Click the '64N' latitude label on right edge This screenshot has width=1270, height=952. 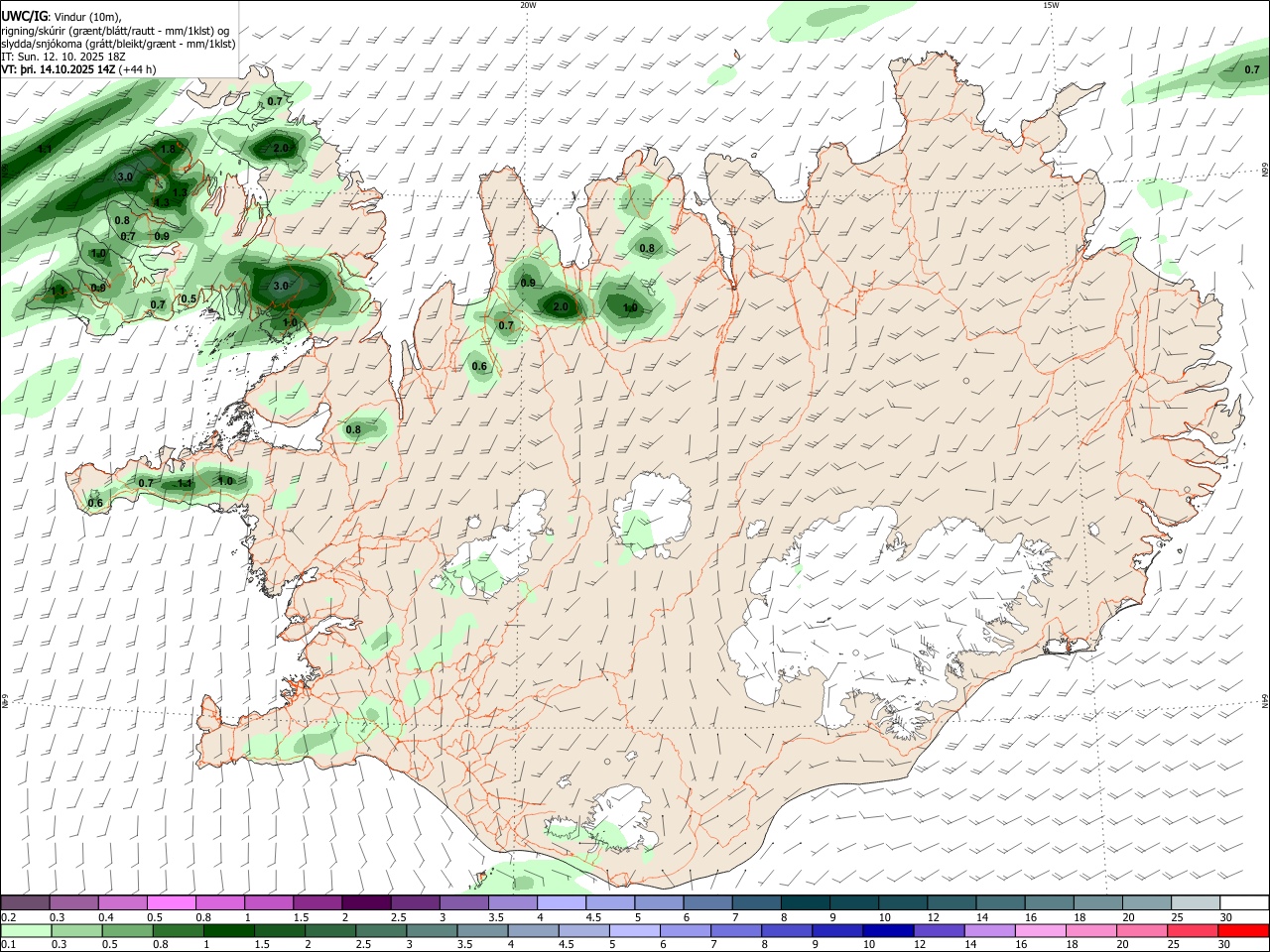pos(1265,701)
